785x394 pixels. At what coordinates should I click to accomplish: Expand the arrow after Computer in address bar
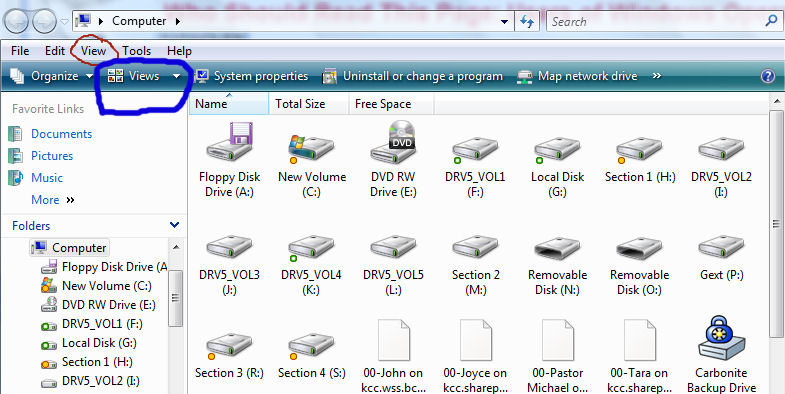click(177, 21)
